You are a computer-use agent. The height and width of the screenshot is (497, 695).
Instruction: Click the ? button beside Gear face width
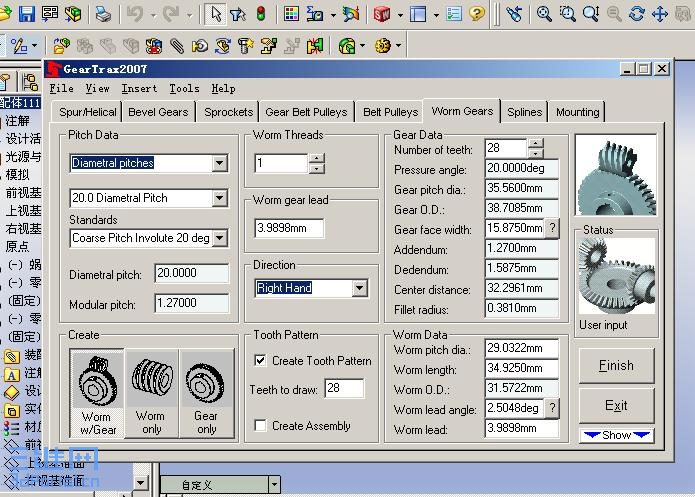click(x=552, y=228)
